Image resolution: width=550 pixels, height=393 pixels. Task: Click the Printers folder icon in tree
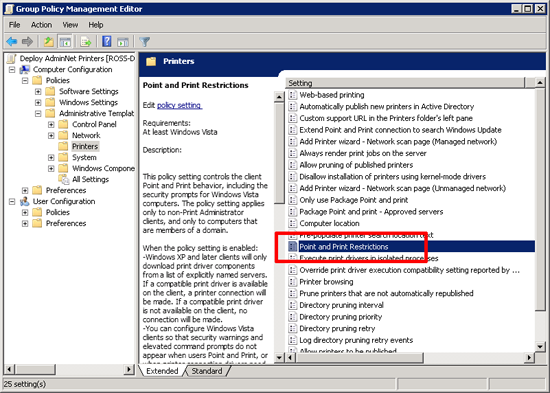point(63,146)
